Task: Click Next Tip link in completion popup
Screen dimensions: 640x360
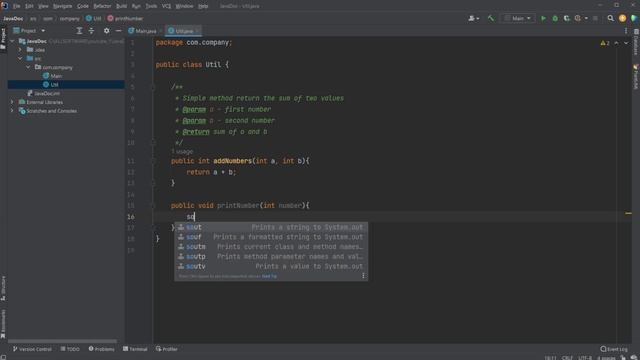Action: pos(269,276)
